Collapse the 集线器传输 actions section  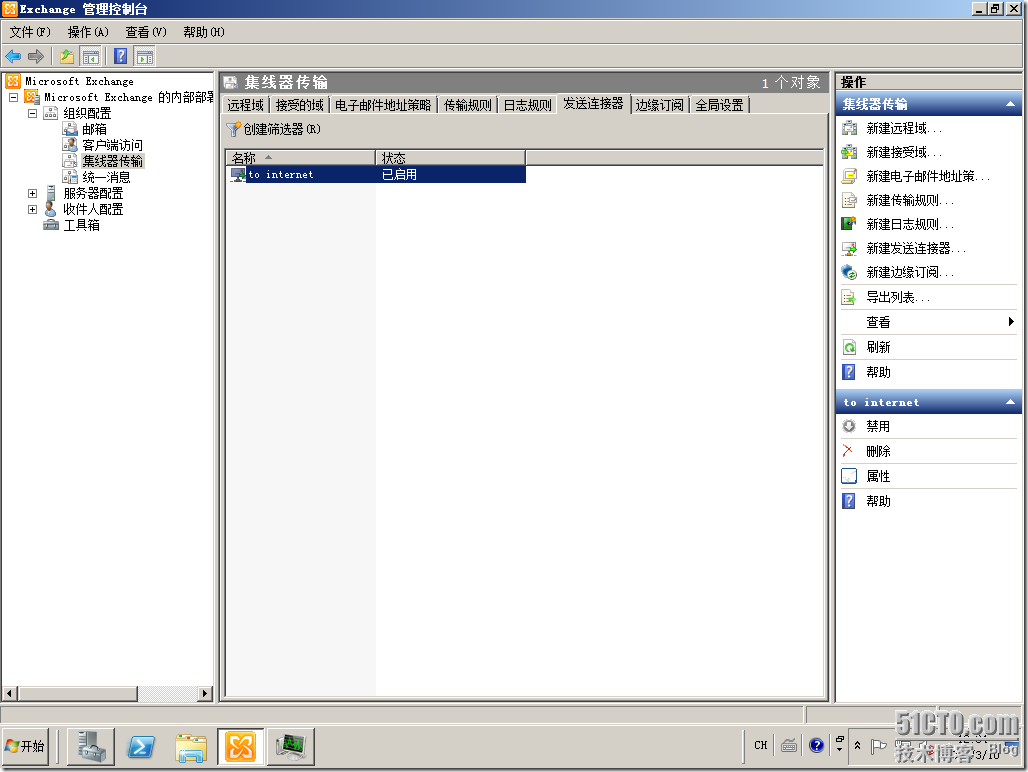coord(1011,102)
